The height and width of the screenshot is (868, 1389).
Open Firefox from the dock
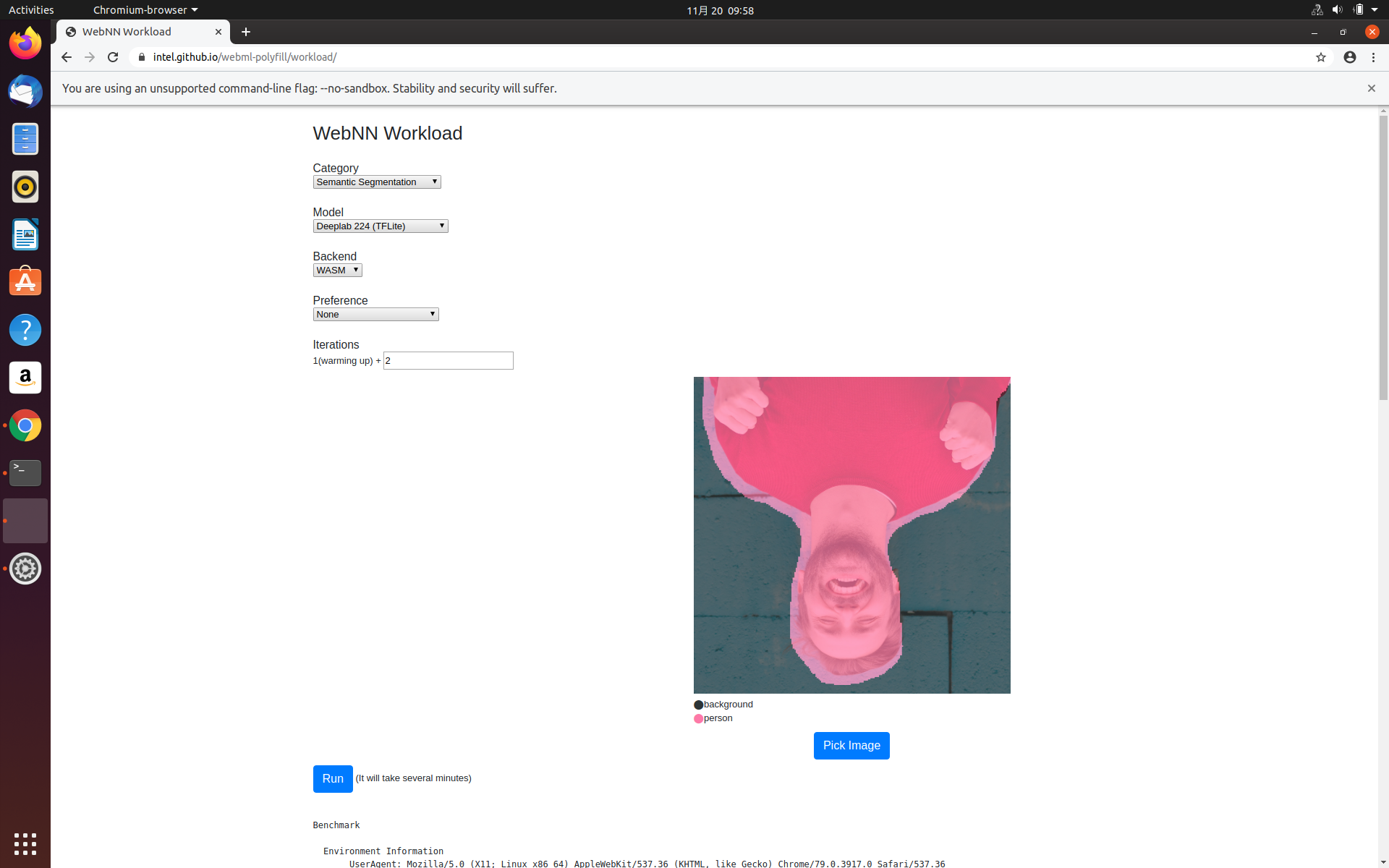(25, 43)
